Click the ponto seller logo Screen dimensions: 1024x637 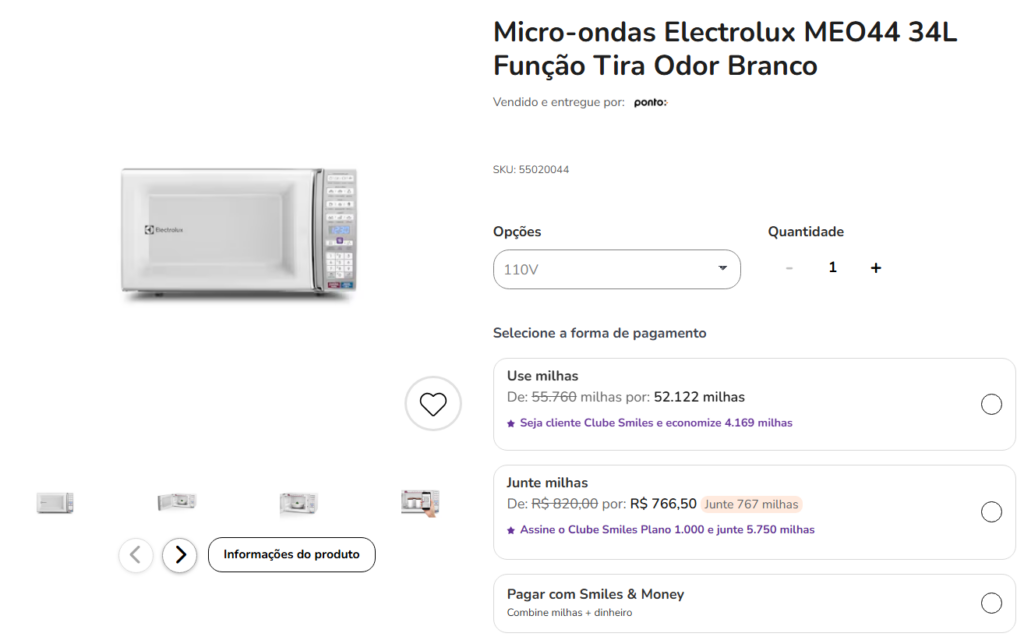(650, 101)
